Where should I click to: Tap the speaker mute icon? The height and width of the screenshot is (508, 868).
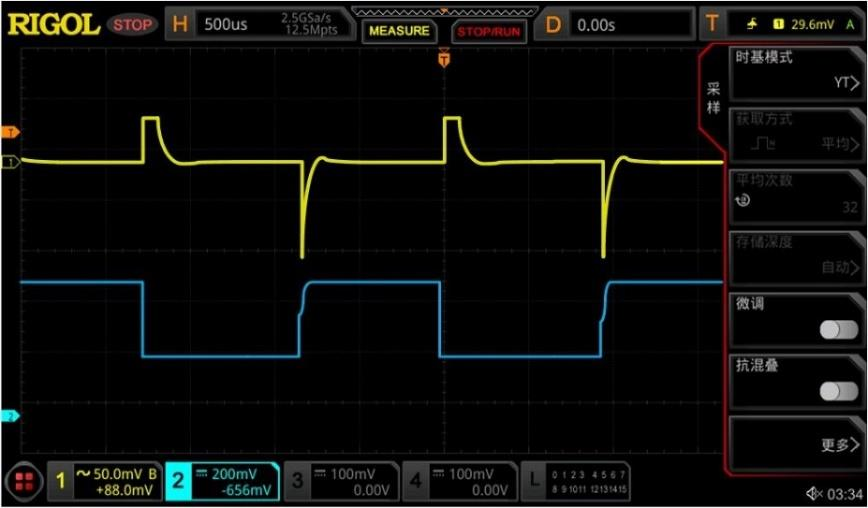click(x=813, y=494)
